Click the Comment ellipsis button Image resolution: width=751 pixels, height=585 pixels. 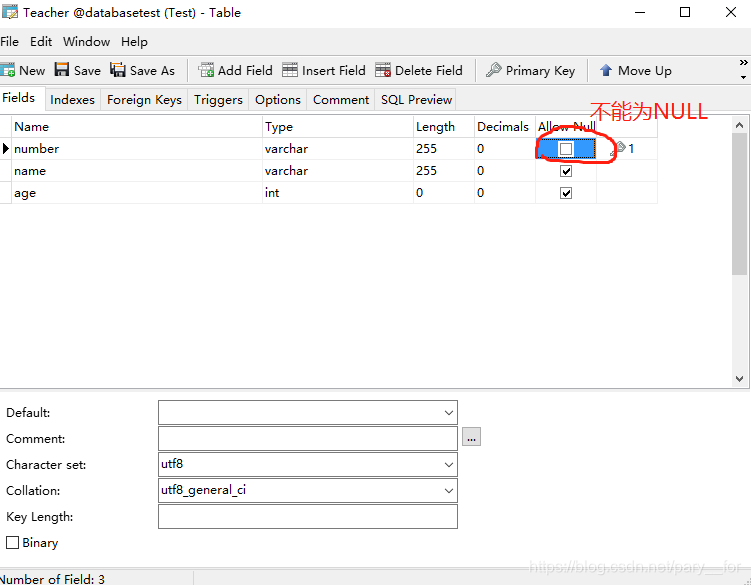tap(472, 438)
